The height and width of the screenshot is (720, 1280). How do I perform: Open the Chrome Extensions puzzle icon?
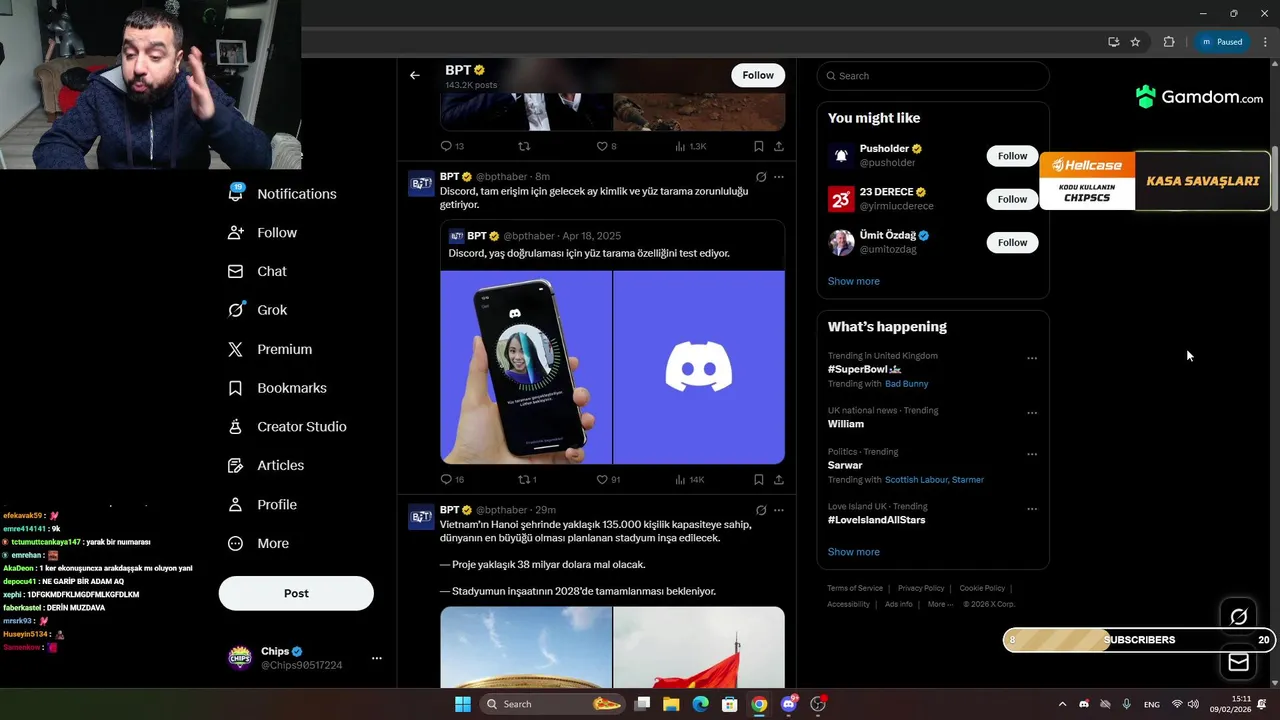point(1169,42)
